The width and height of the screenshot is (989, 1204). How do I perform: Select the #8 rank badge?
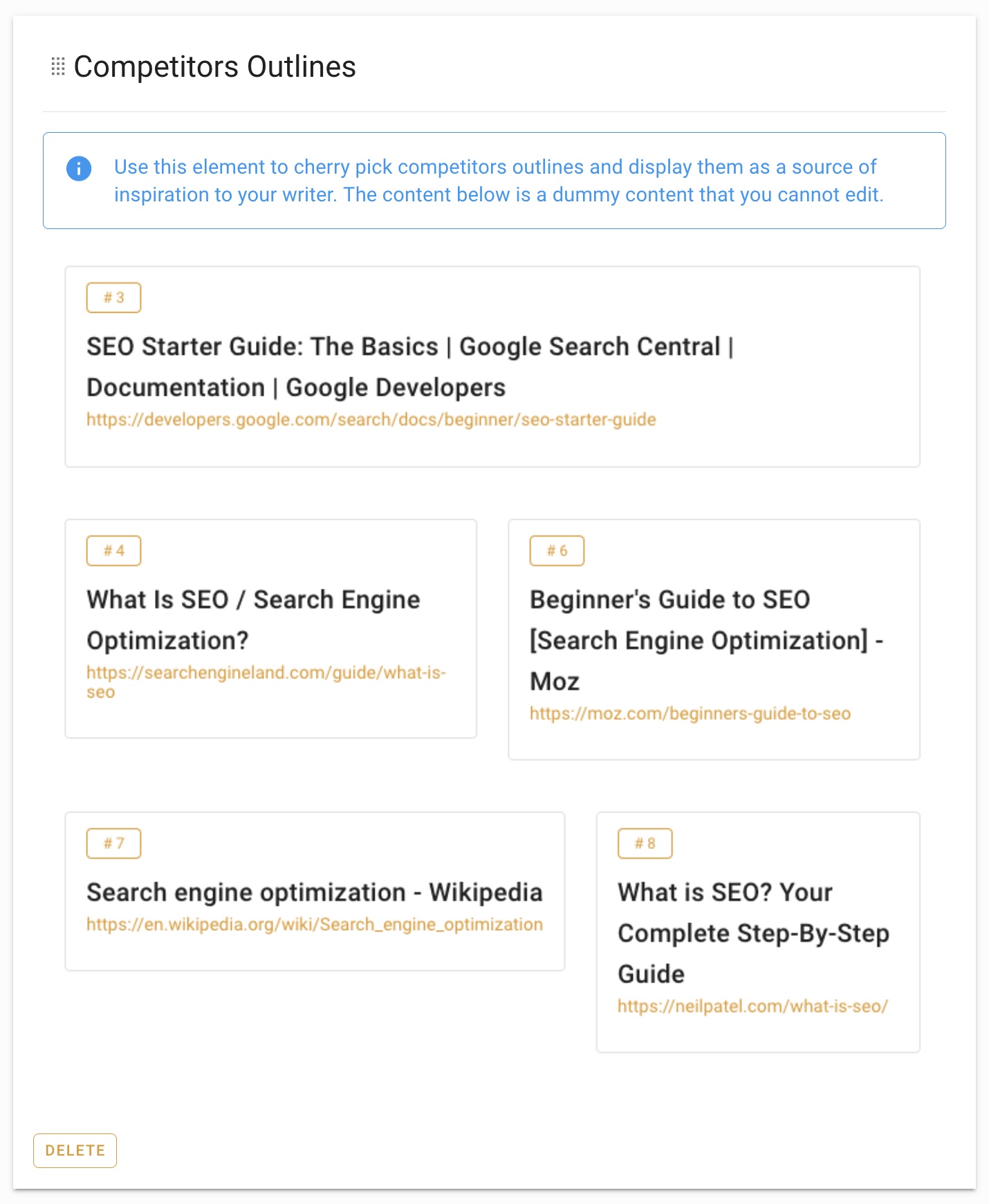tap(645, 843)
